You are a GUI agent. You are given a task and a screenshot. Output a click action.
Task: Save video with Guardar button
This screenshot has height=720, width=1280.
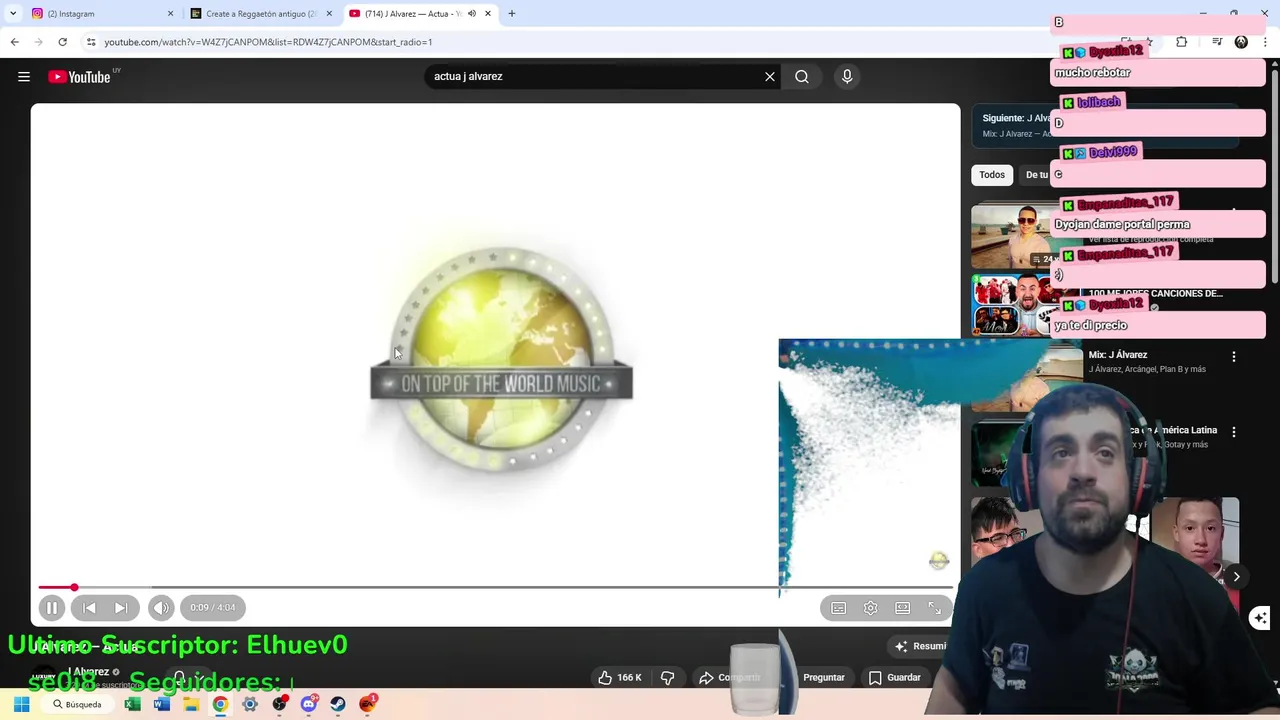(x=895, y=677)
